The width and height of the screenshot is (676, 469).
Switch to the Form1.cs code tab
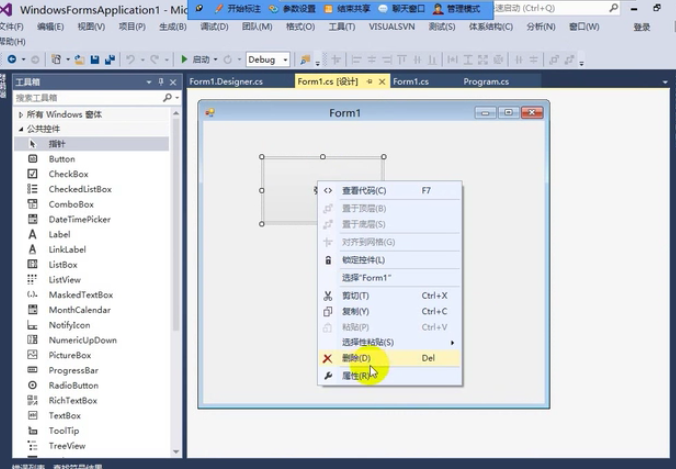(x=411, y=82)
